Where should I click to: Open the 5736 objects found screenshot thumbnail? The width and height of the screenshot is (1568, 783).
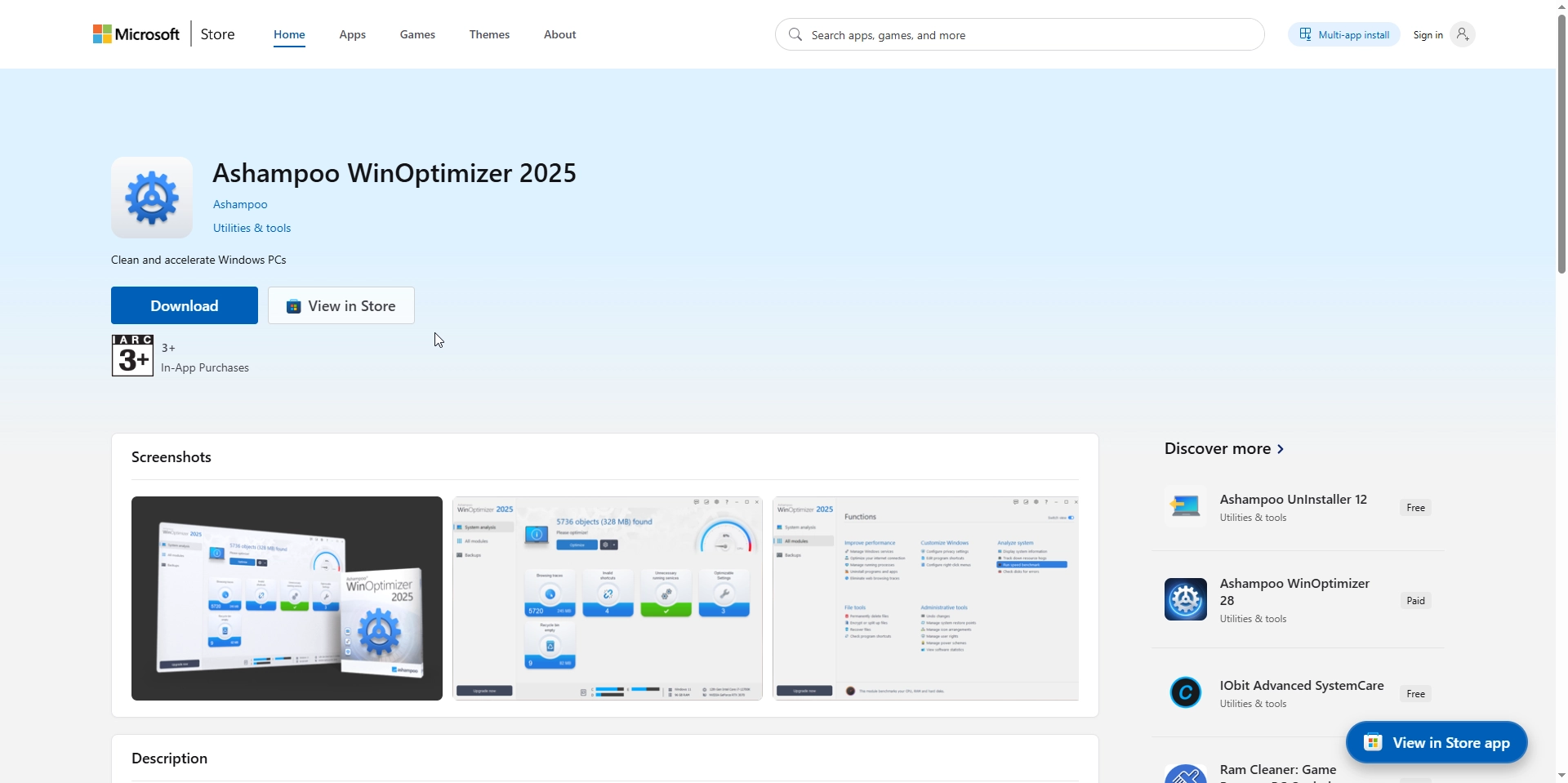608,598
